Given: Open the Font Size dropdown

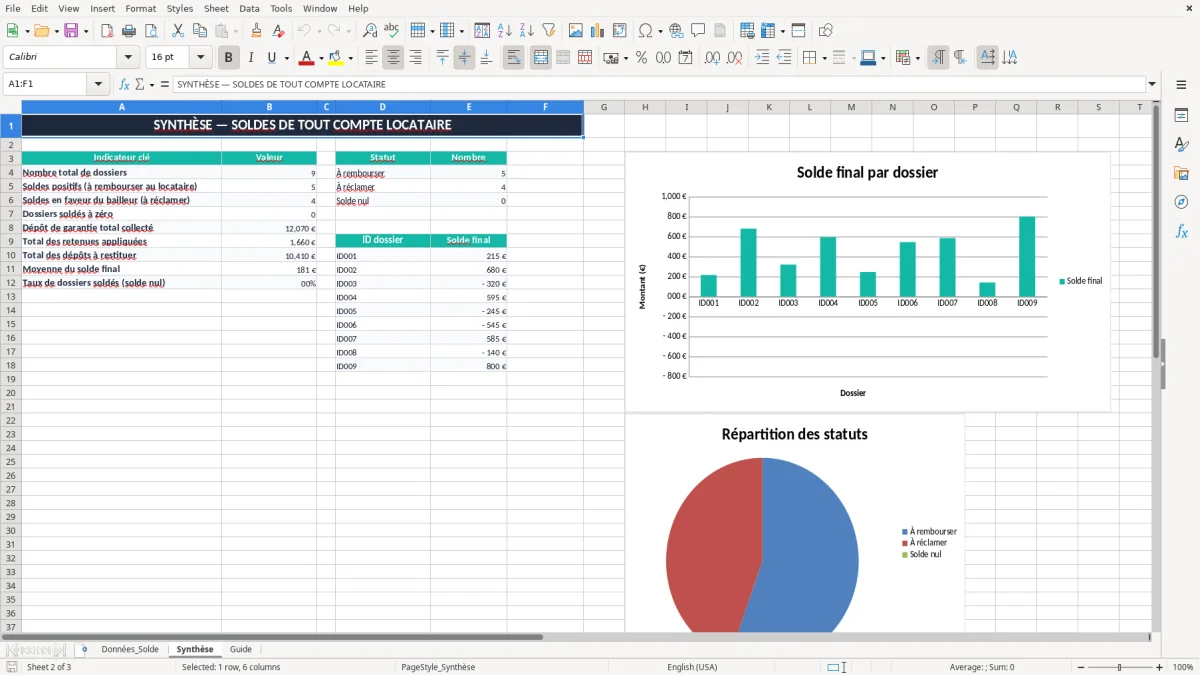Looking at the screenshot, I should pos(200,58).
